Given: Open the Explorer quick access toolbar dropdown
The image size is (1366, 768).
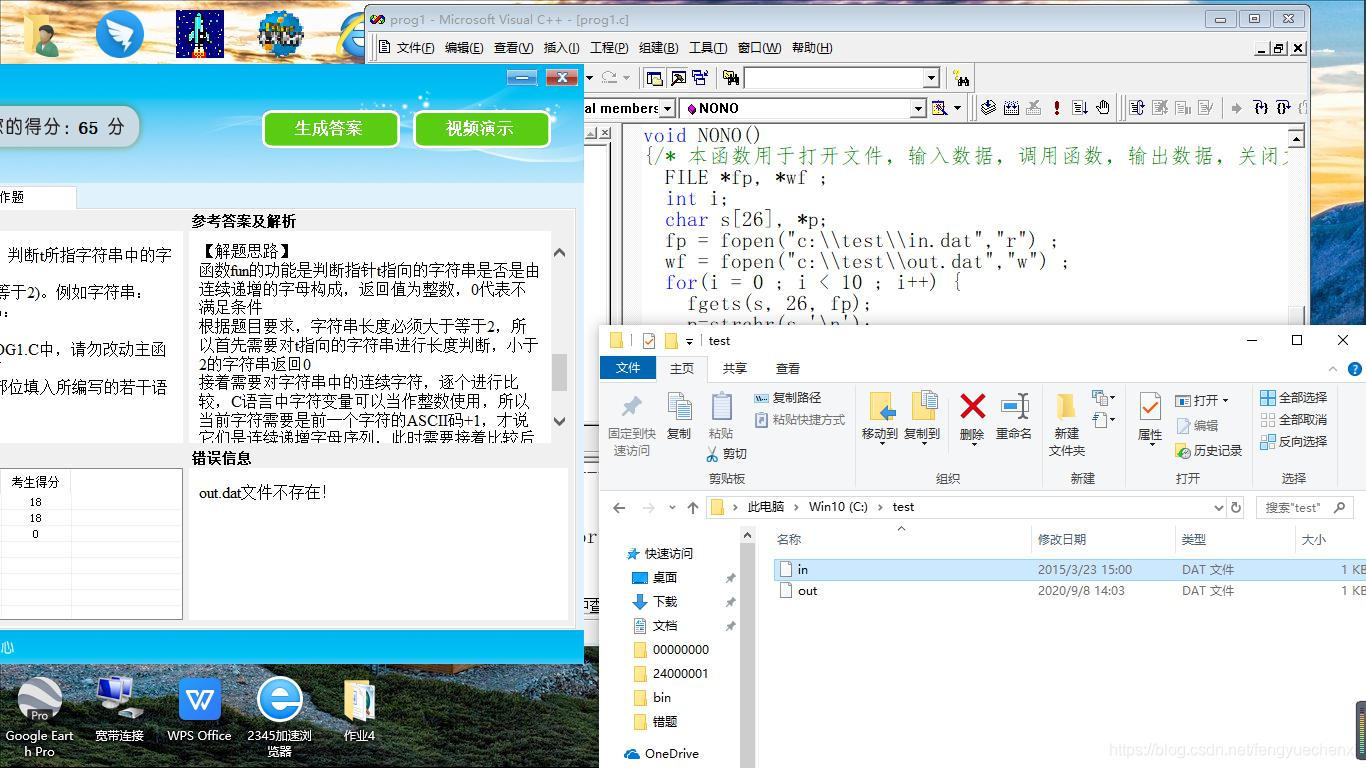Looking at the screenshot, I should tap(689, 341).
